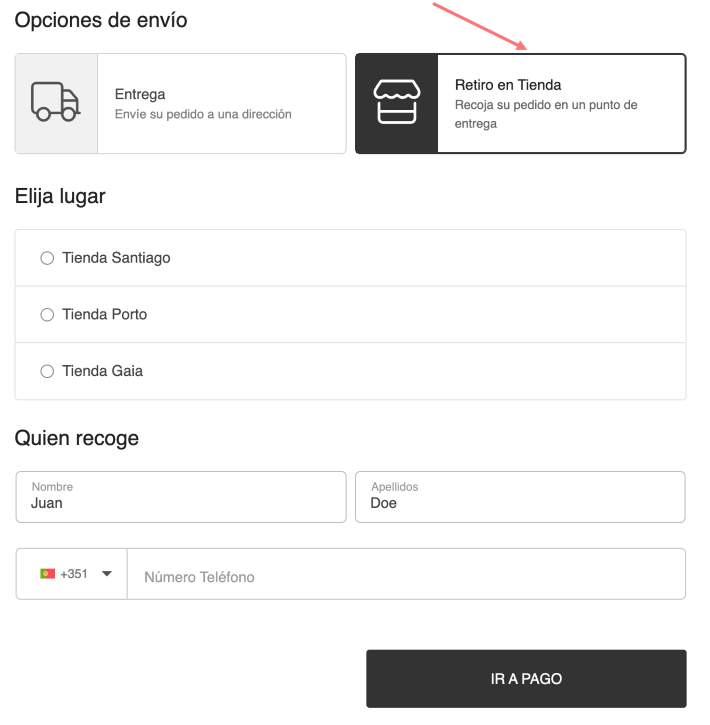
Task: Choose the Retiro en Tienda option
Action: [x=520, y=104]
